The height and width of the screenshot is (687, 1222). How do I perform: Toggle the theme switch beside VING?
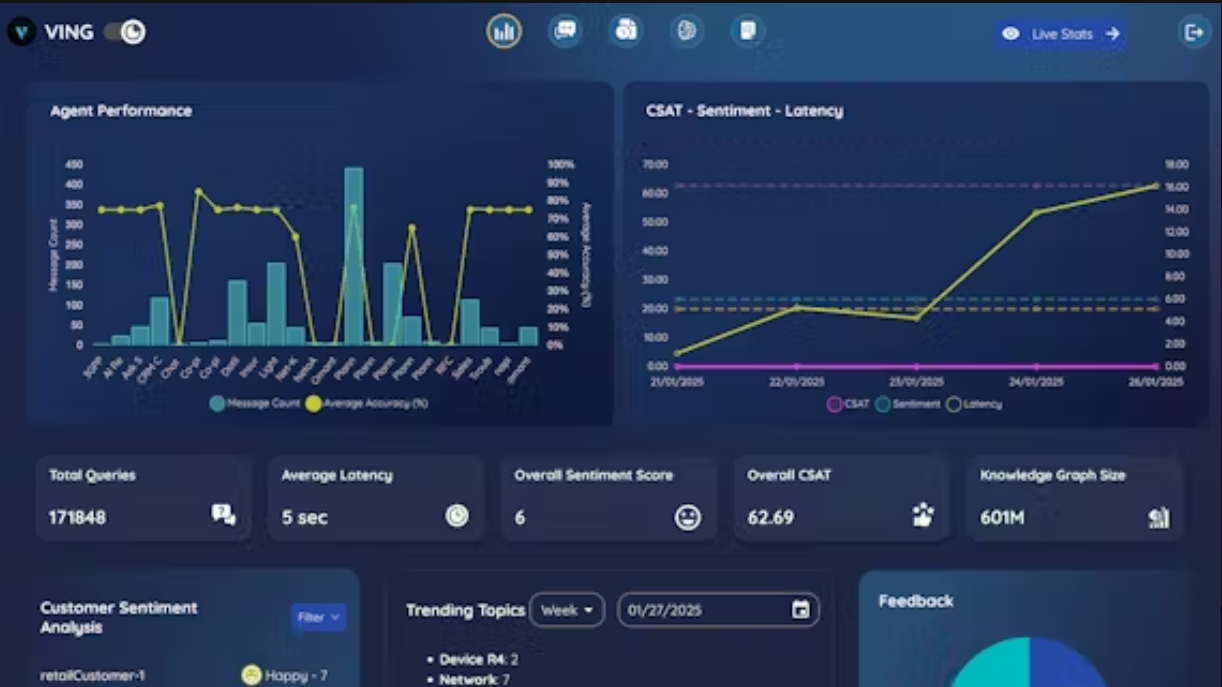coord(124,32)
